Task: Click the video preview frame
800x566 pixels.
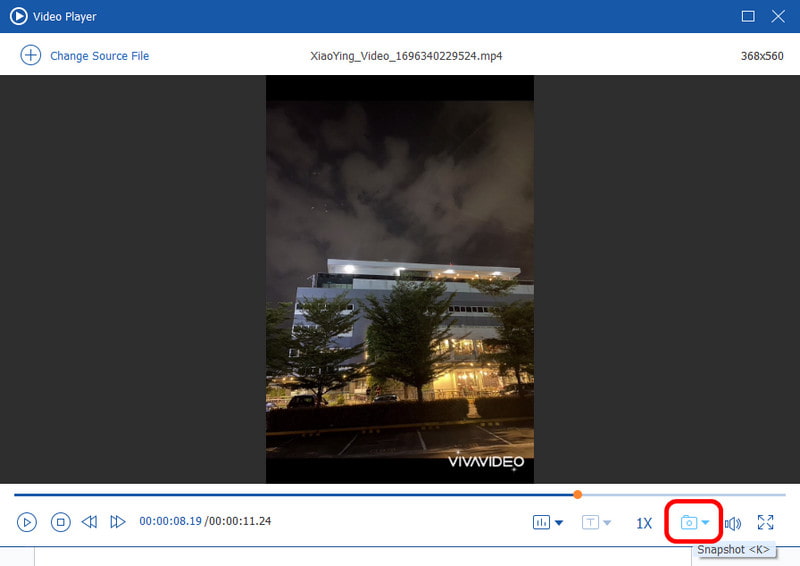Action: pyautogui.click(x=399, y=278)
